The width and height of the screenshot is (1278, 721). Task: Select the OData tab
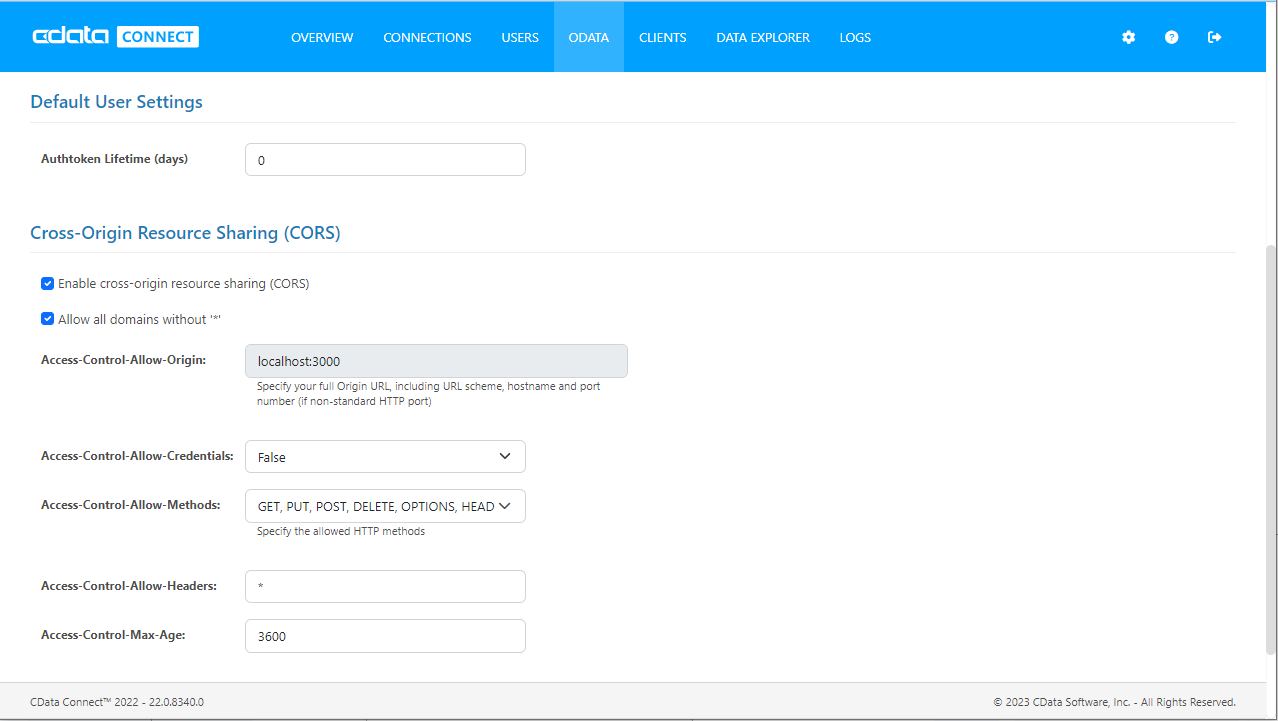coord(588,38)
